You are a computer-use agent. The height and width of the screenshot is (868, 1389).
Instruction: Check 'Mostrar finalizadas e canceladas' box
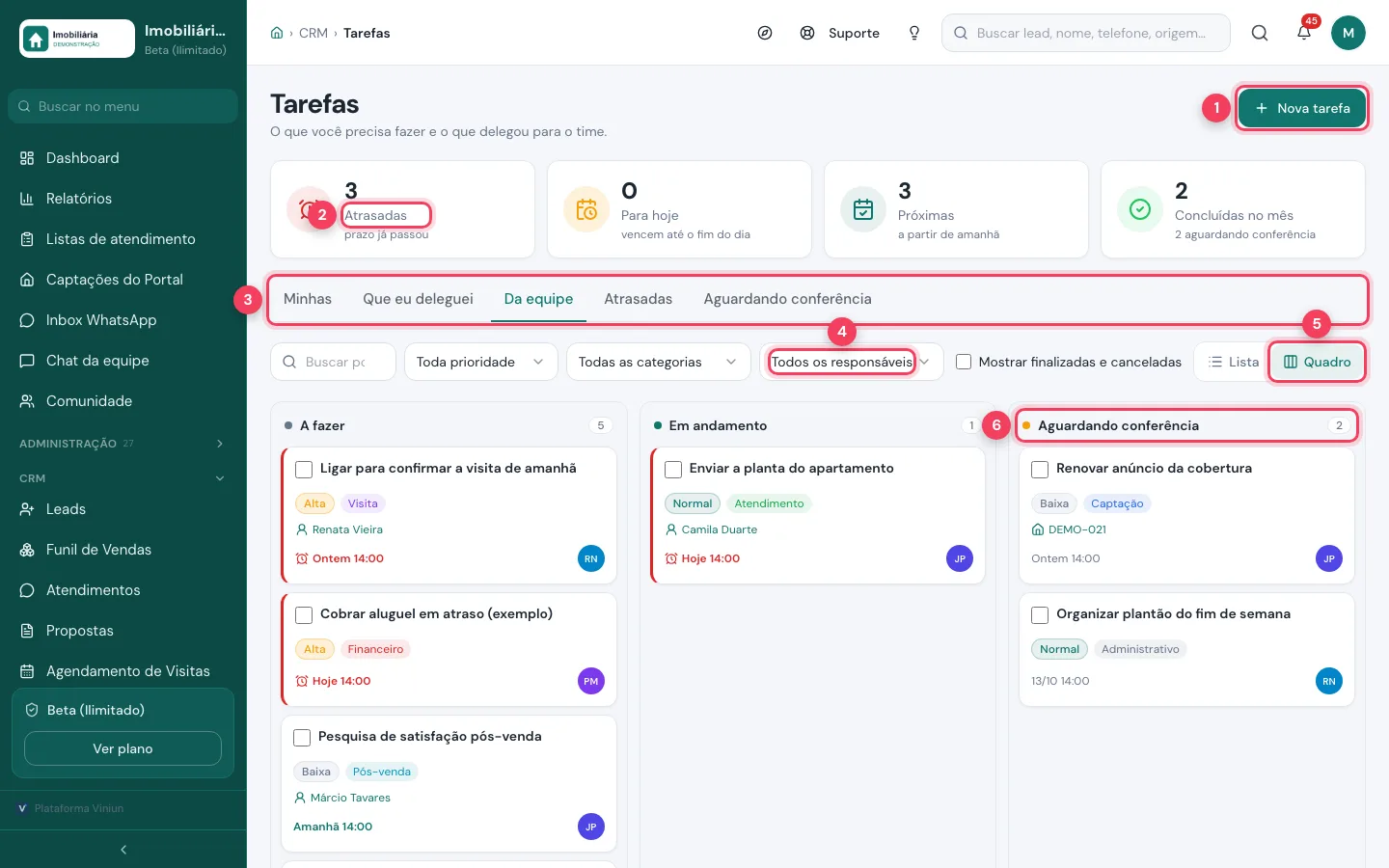point(964,362)
